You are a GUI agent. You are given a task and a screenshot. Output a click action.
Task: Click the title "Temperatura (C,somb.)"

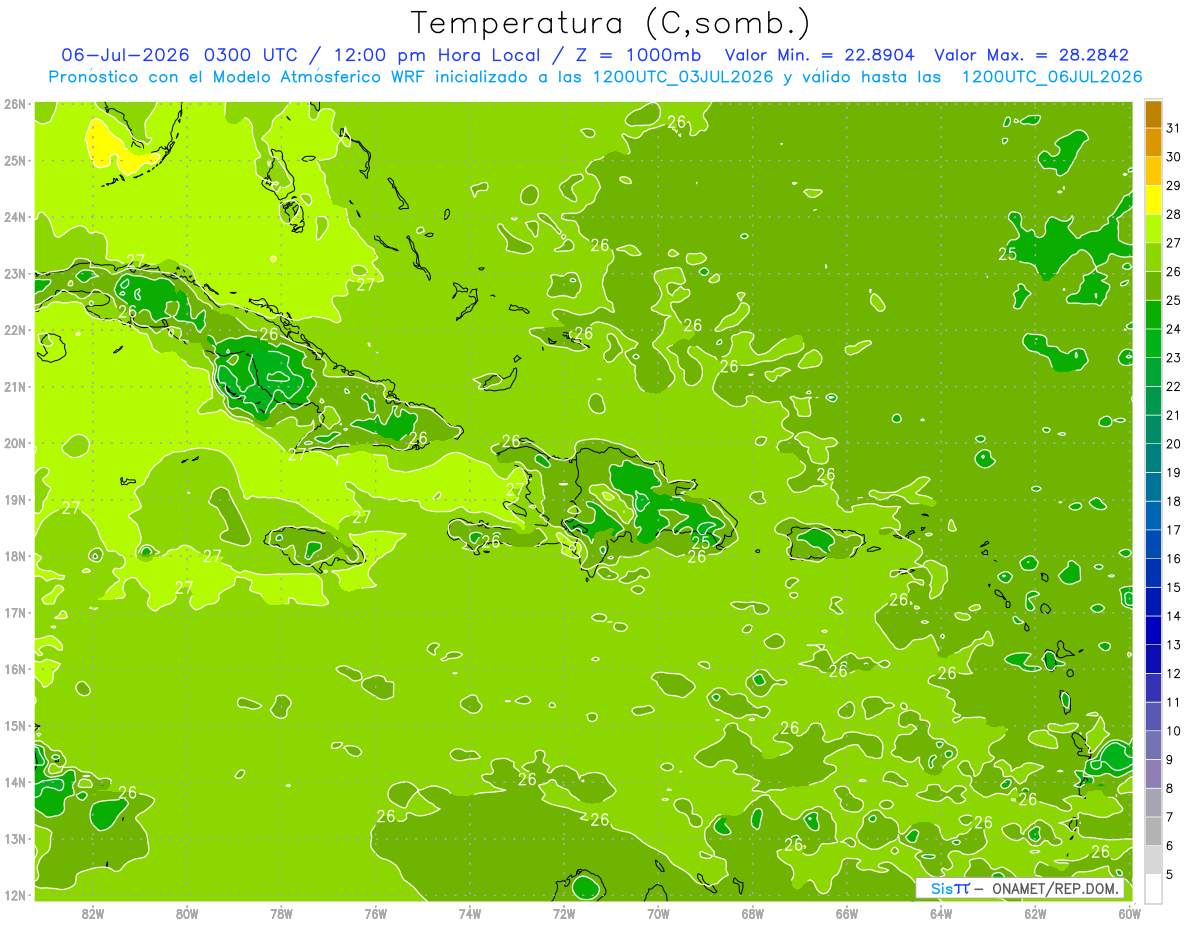click(x=612, y=23)
